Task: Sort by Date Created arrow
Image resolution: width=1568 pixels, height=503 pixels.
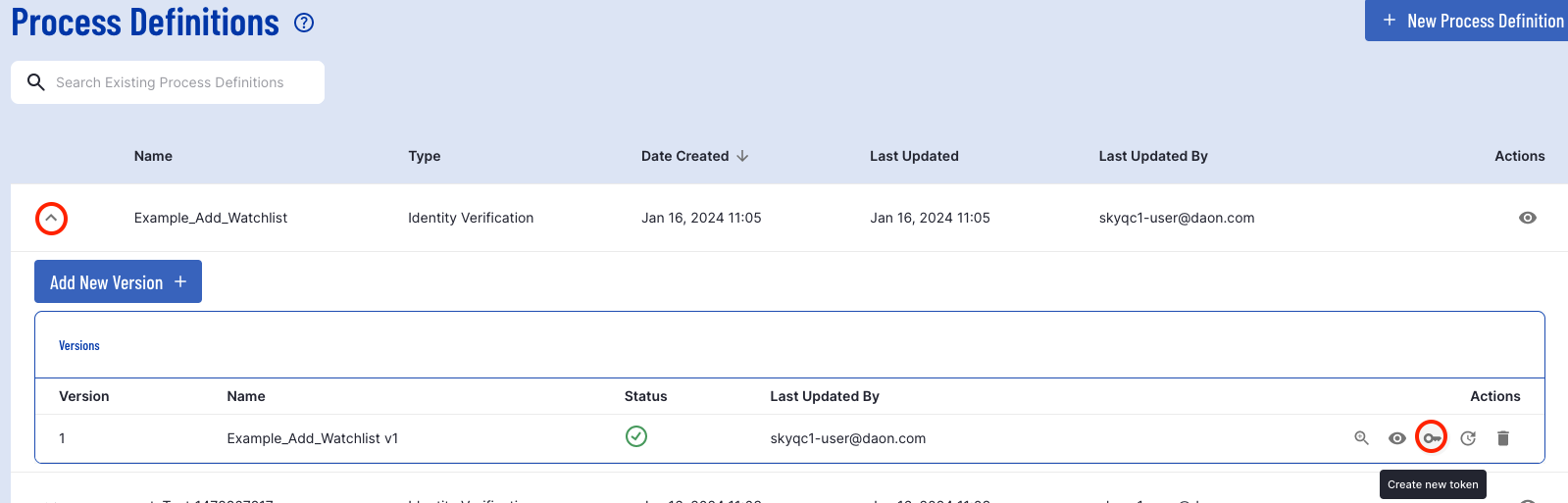Action: (x=742, y=156)
